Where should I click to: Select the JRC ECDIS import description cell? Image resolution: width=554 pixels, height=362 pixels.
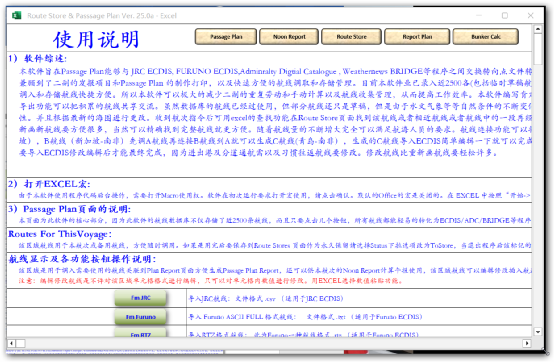359,298
